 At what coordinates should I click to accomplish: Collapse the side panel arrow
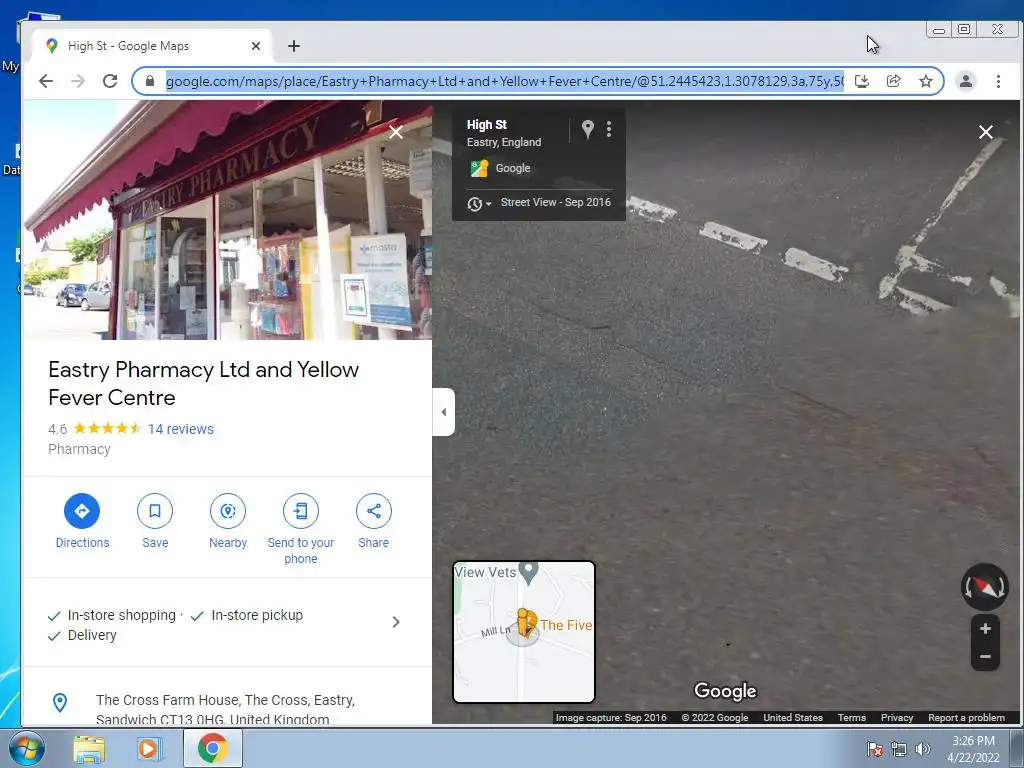[443, 412]
